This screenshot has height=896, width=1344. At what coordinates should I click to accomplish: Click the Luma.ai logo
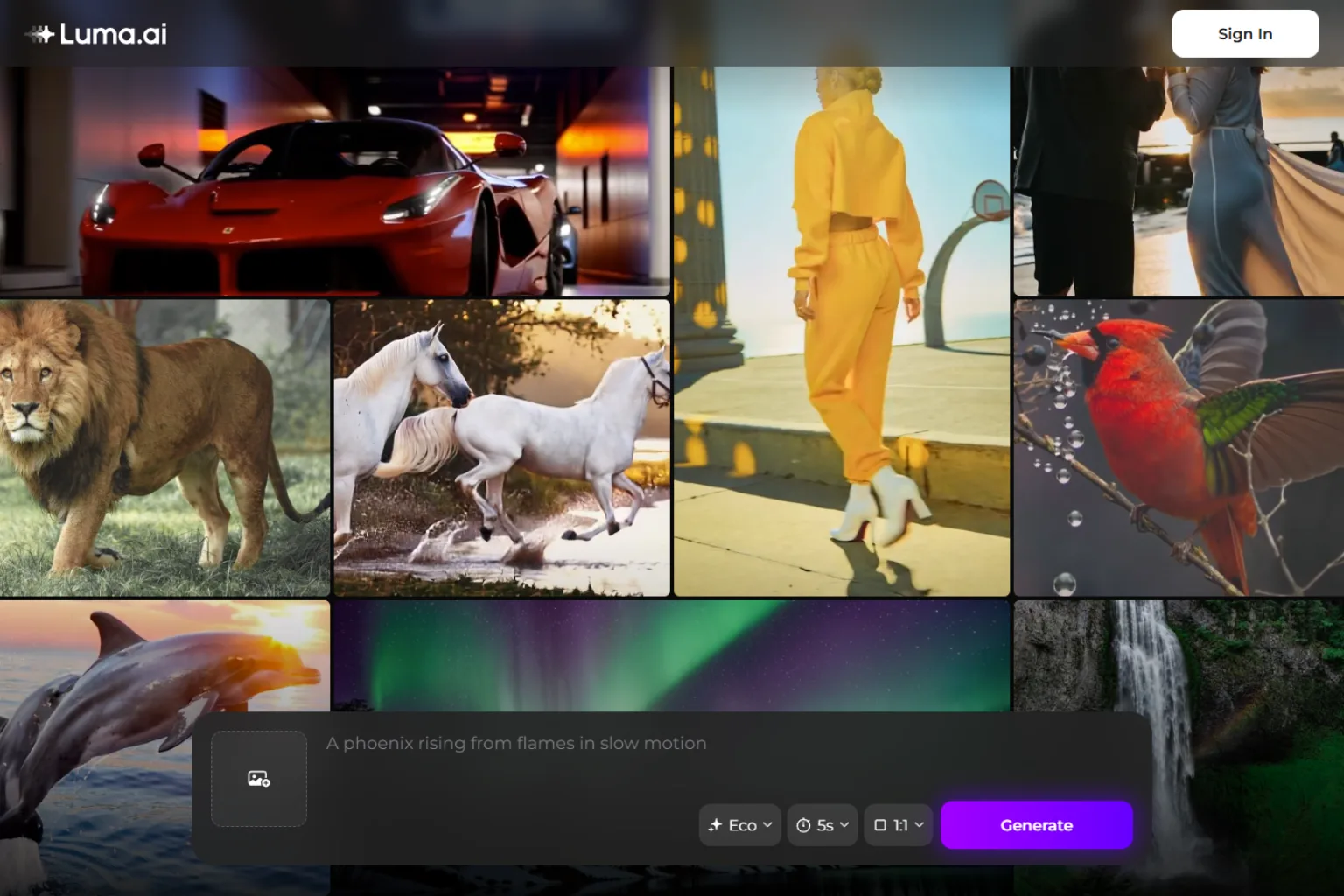pyautogui.click(x=95, y=34)
